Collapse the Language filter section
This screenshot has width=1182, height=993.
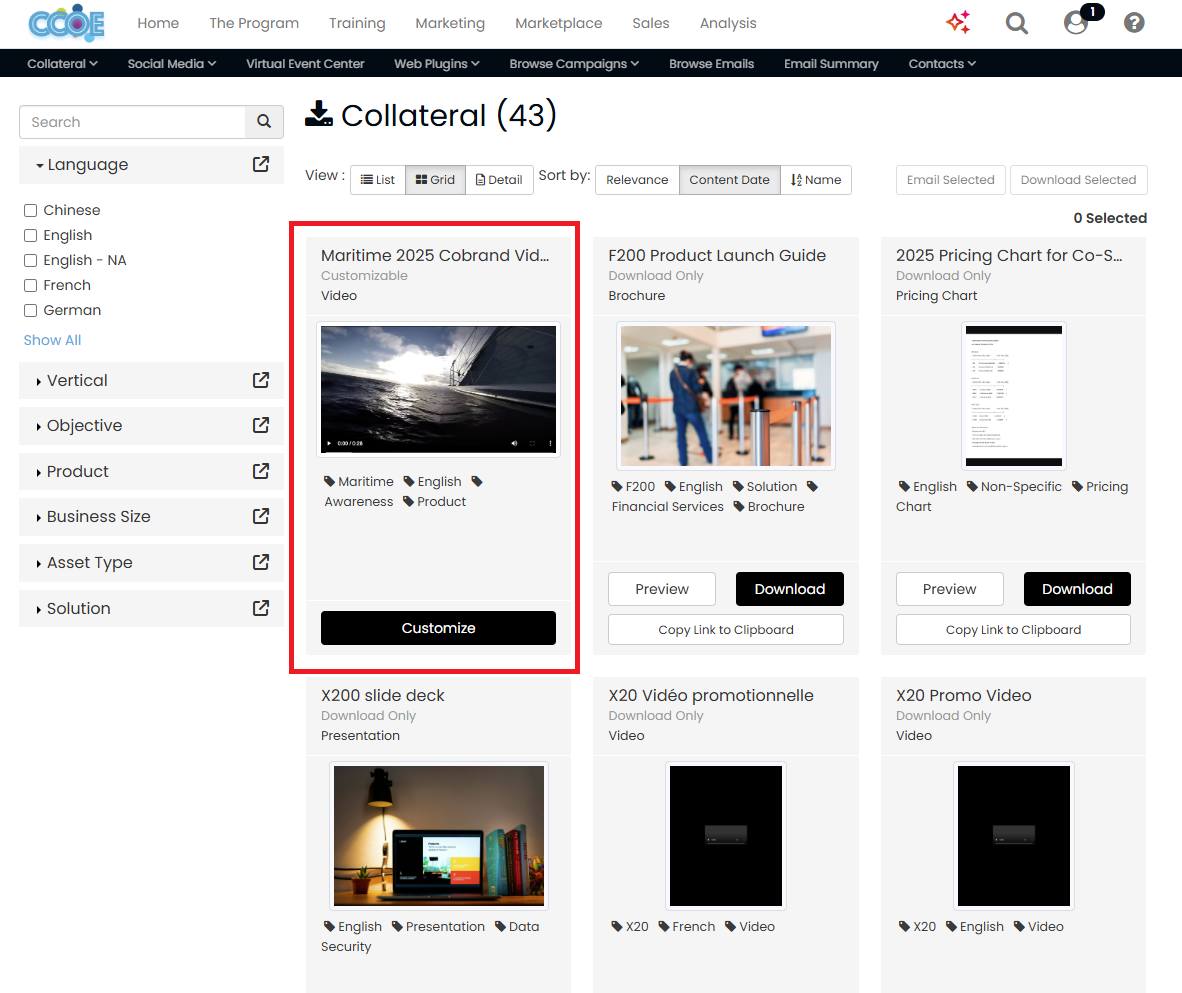pos(81,164)
